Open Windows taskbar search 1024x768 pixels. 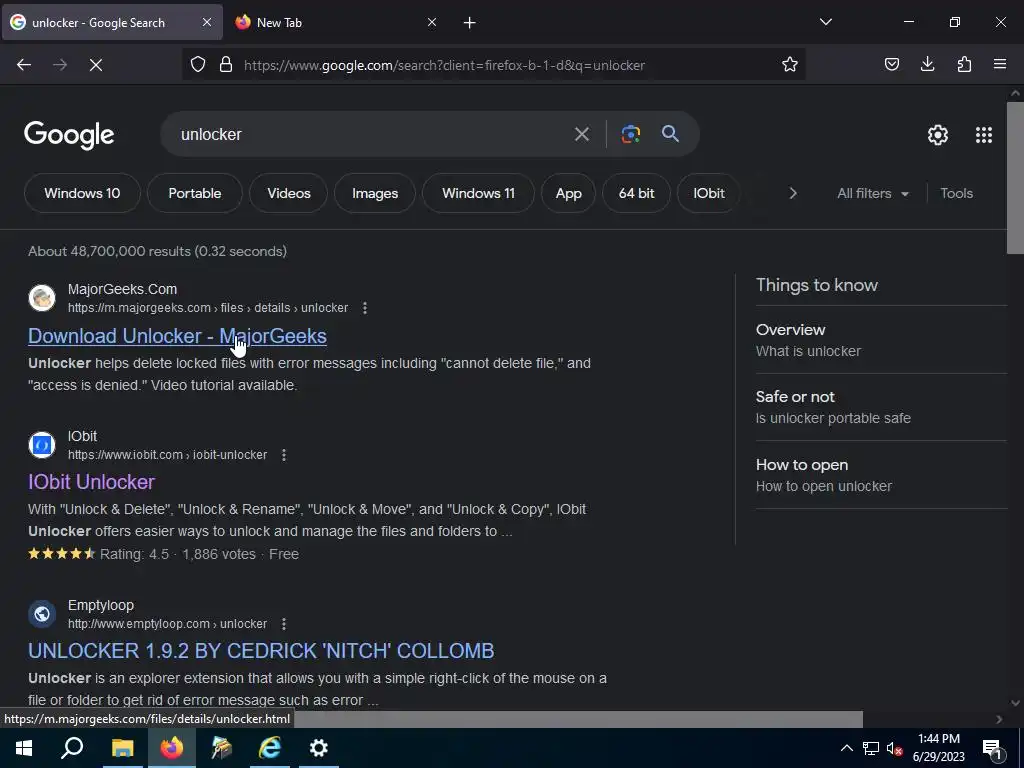pyautogui.click(x=72, y=748)
